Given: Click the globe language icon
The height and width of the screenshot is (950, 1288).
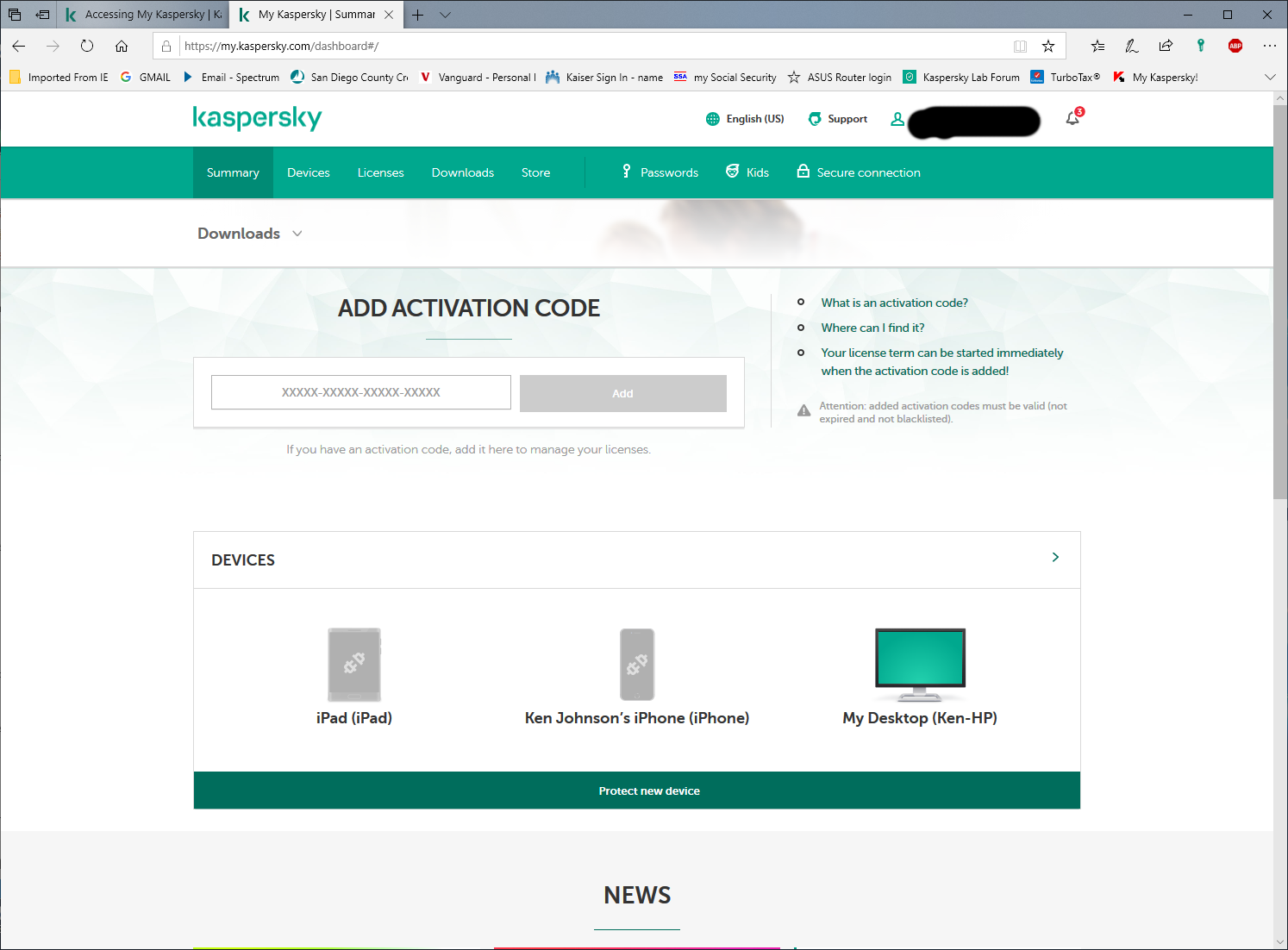Looking at the screenshot, I should click(x=713, y=119).
